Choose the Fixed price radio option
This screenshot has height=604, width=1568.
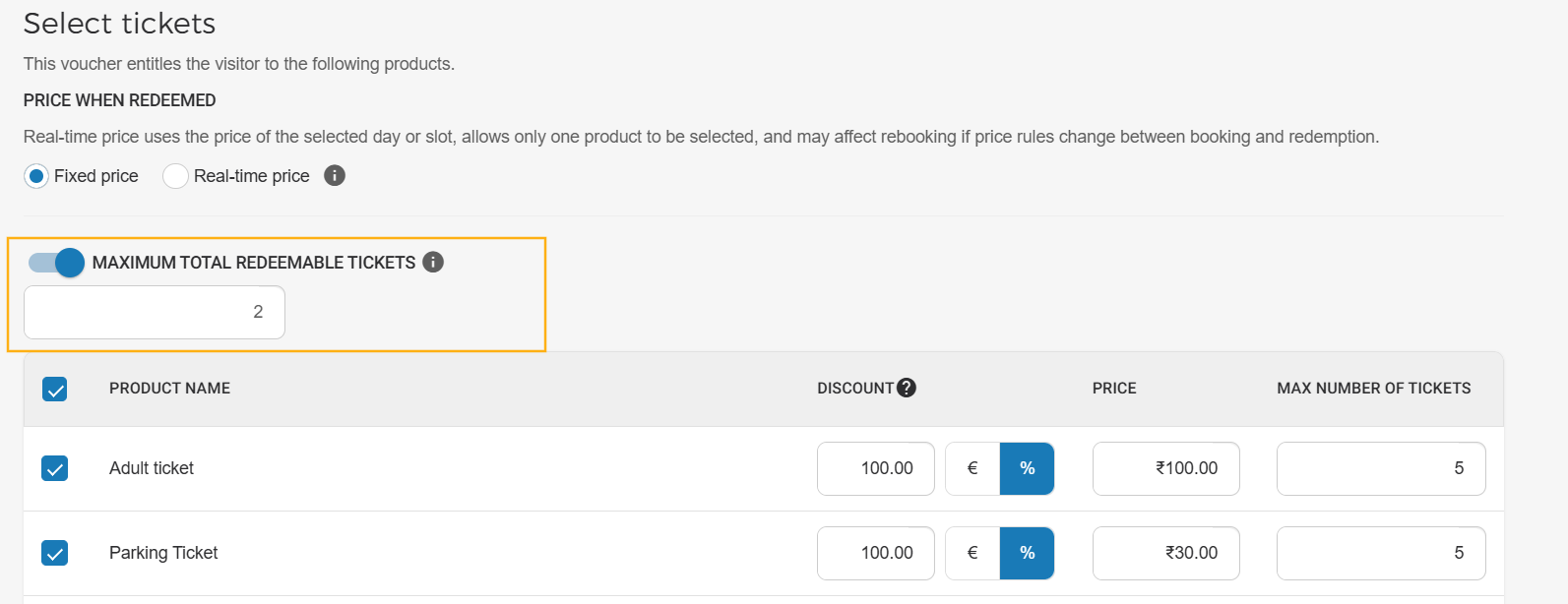point(36,176)
